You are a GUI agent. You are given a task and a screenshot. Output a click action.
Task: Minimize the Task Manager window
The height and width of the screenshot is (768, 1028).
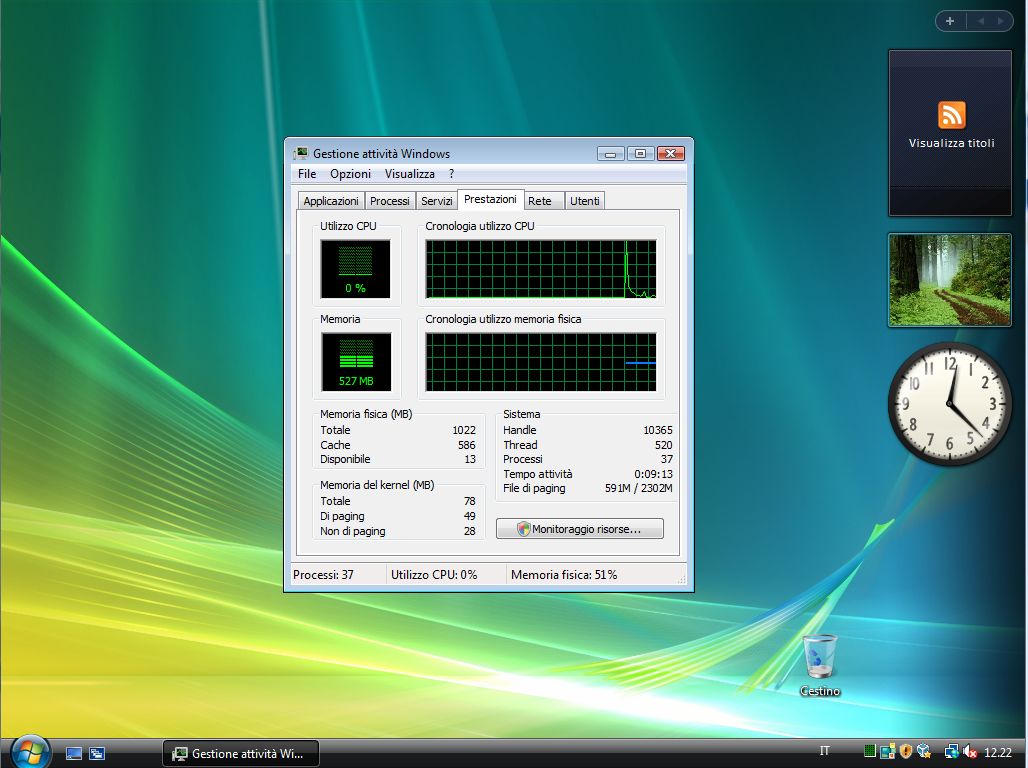[610, 153]
